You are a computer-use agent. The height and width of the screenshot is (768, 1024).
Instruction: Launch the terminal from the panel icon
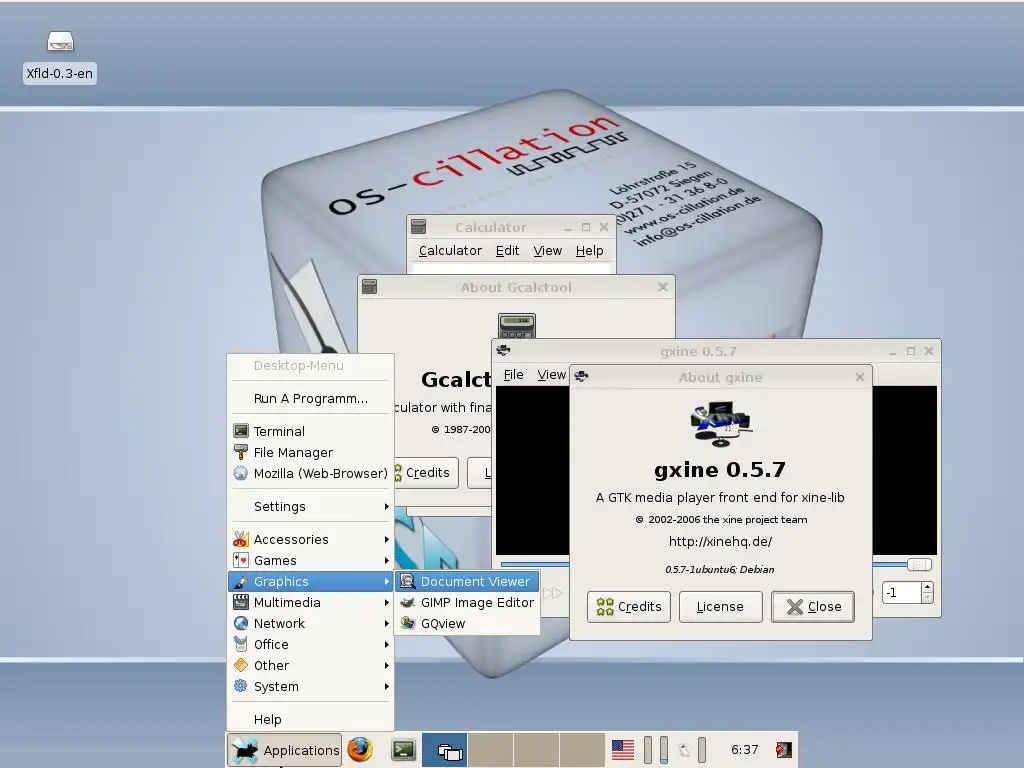tap(404, 750)
